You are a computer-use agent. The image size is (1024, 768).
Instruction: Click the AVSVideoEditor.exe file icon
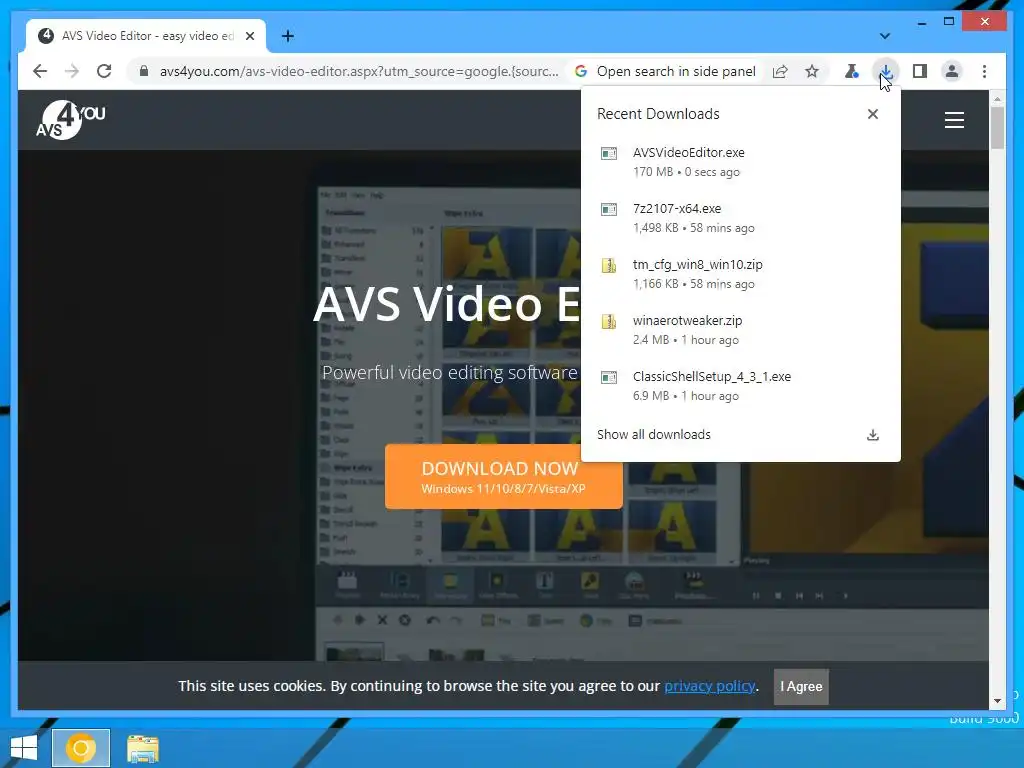tap(609, 153)
